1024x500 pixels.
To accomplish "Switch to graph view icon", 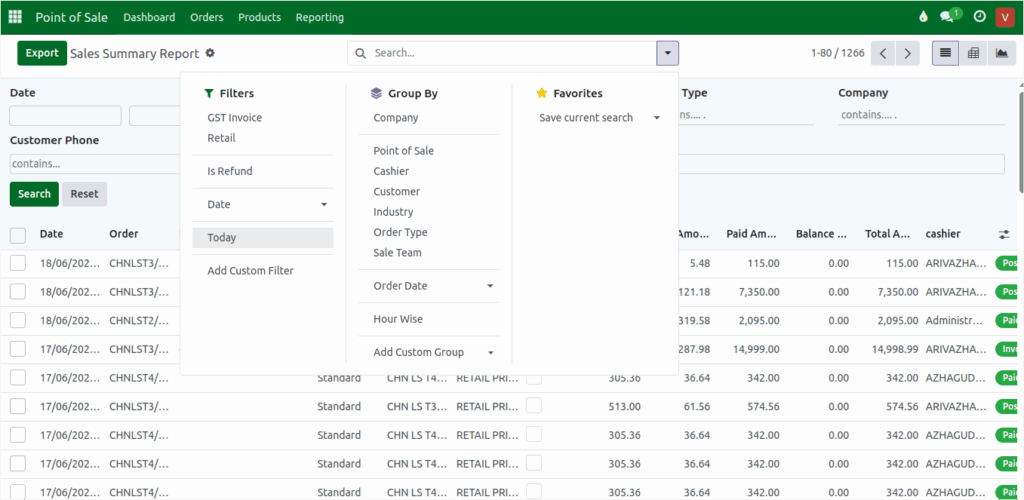I will (1001, 54).
